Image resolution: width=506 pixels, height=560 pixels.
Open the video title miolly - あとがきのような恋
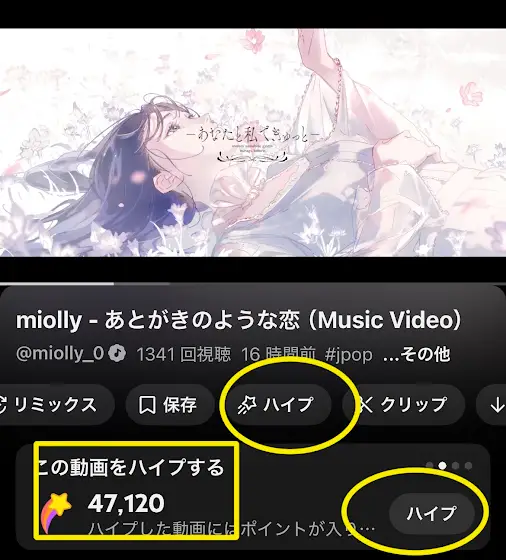(x=239, y=320)
